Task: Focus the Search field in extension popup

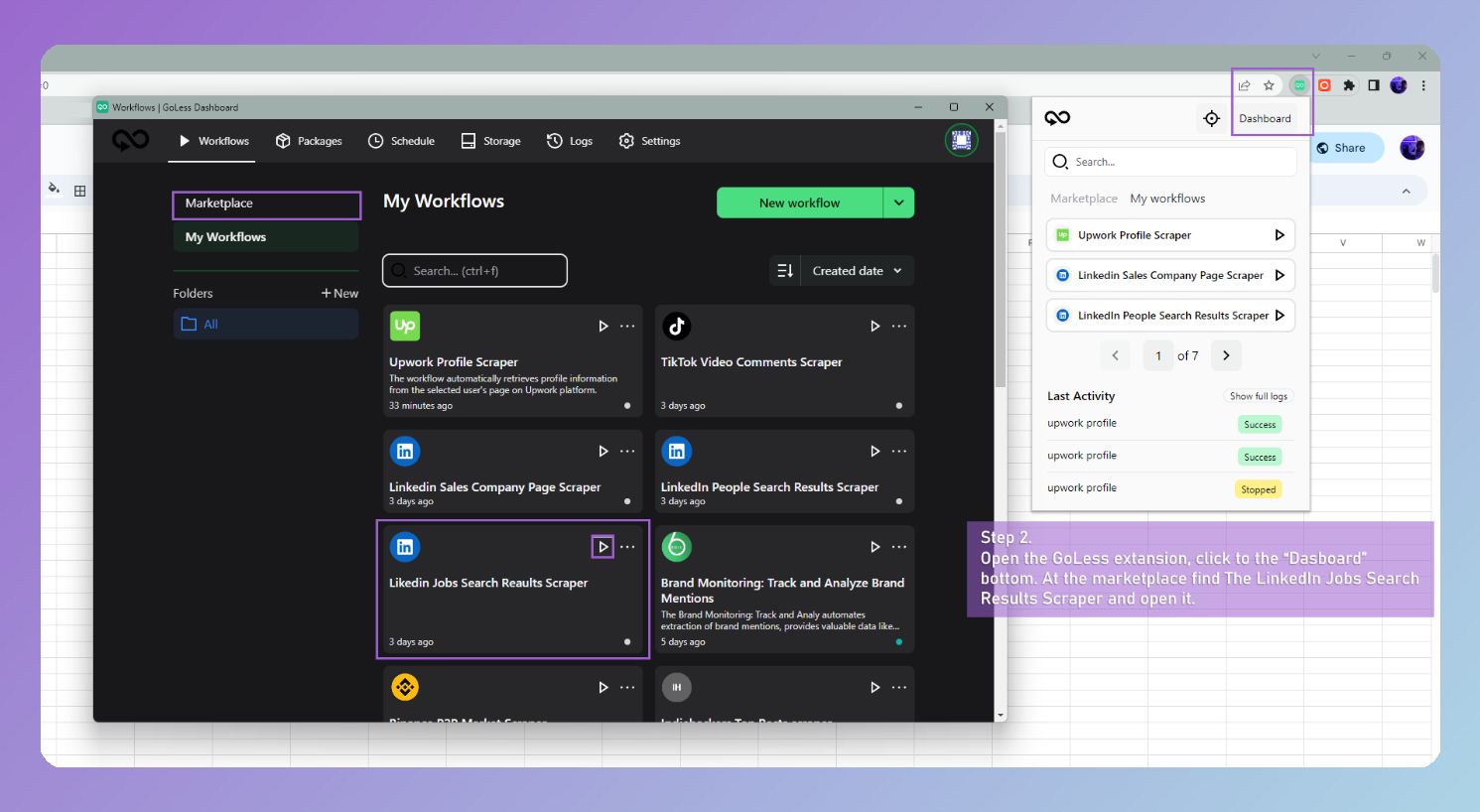Action: tap(1171, 162)
